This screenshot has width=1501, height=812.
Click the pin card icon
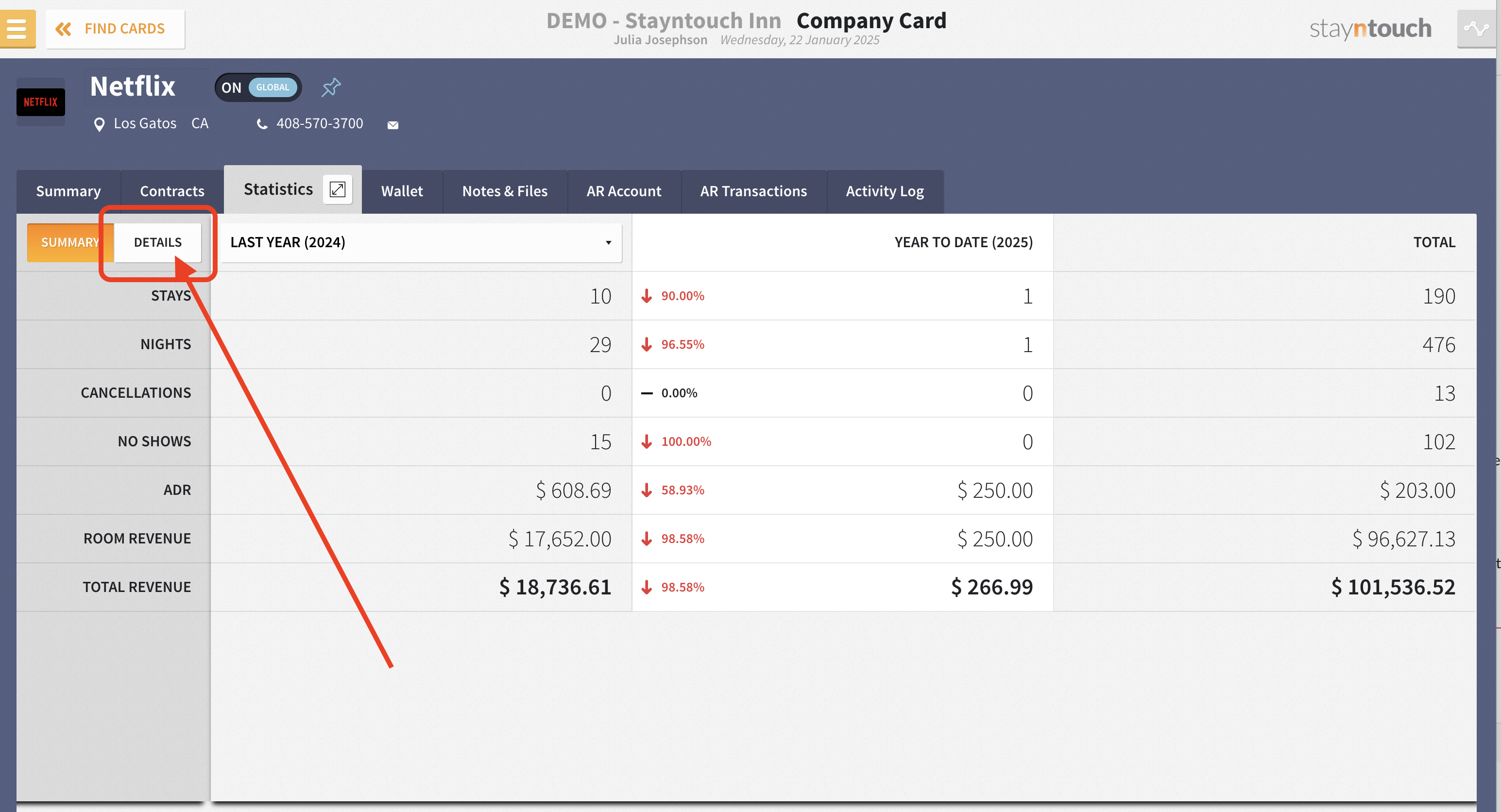point(331,87)
